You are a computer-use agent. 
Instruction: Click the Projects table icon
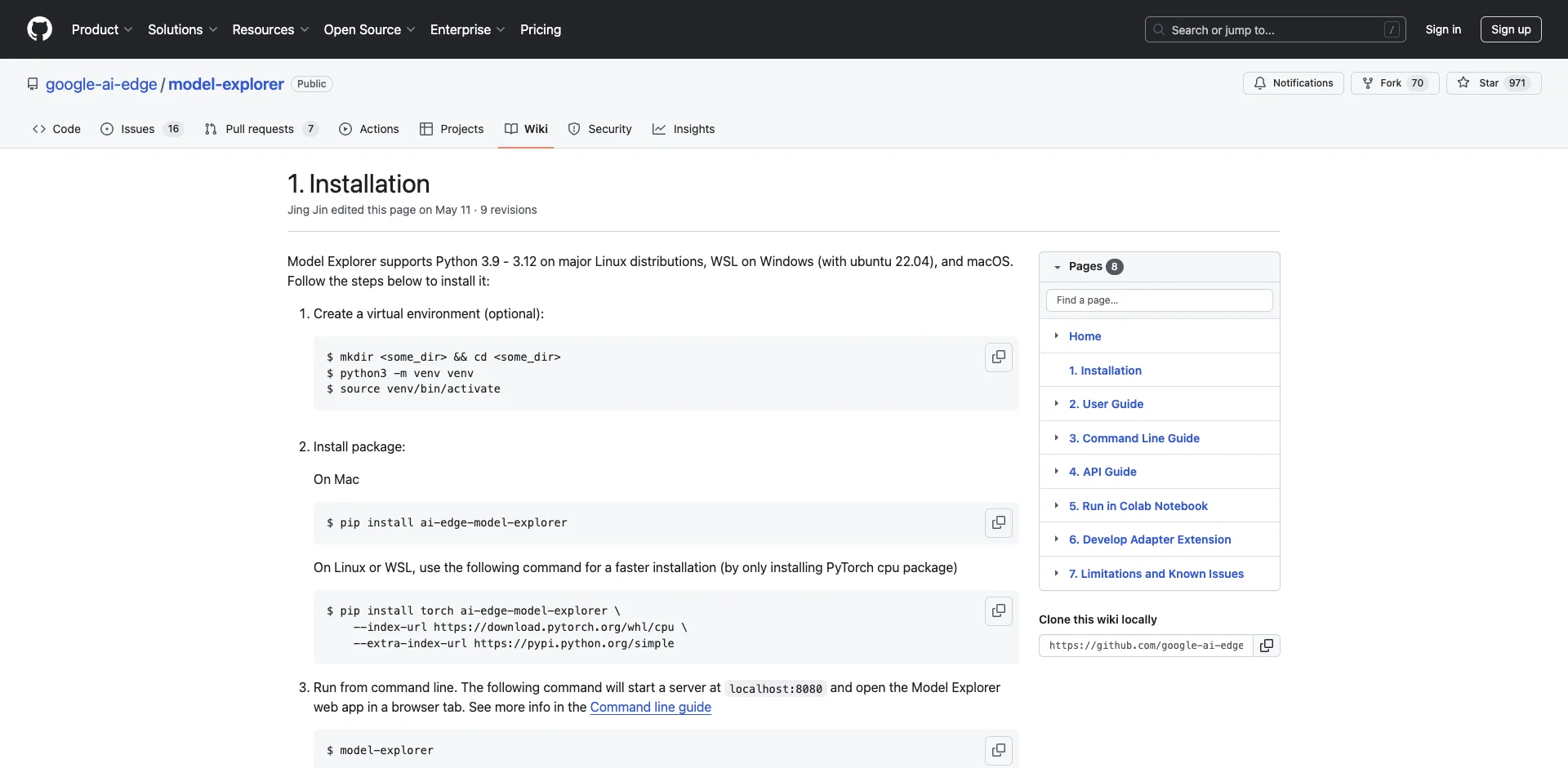426,129
